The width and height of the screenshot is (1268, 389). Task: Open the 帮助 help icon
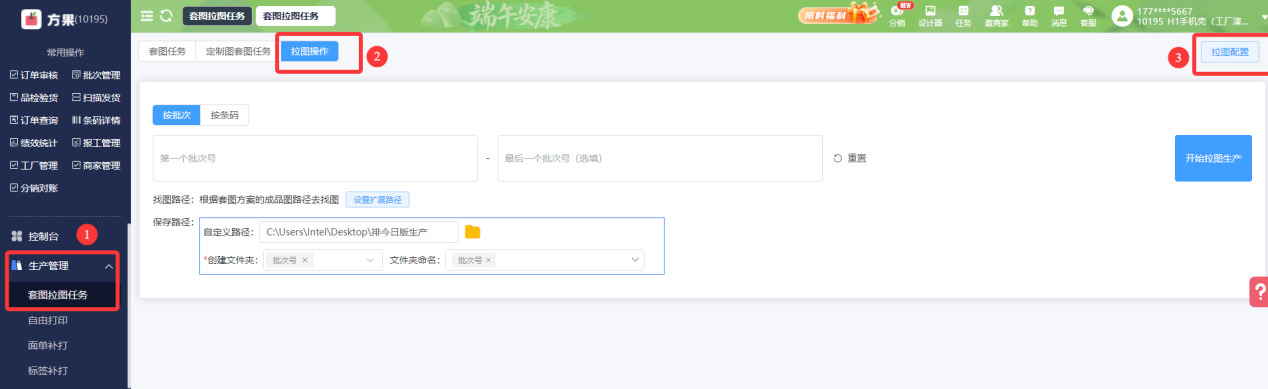pyautogui.click(x=1029, y=15)
